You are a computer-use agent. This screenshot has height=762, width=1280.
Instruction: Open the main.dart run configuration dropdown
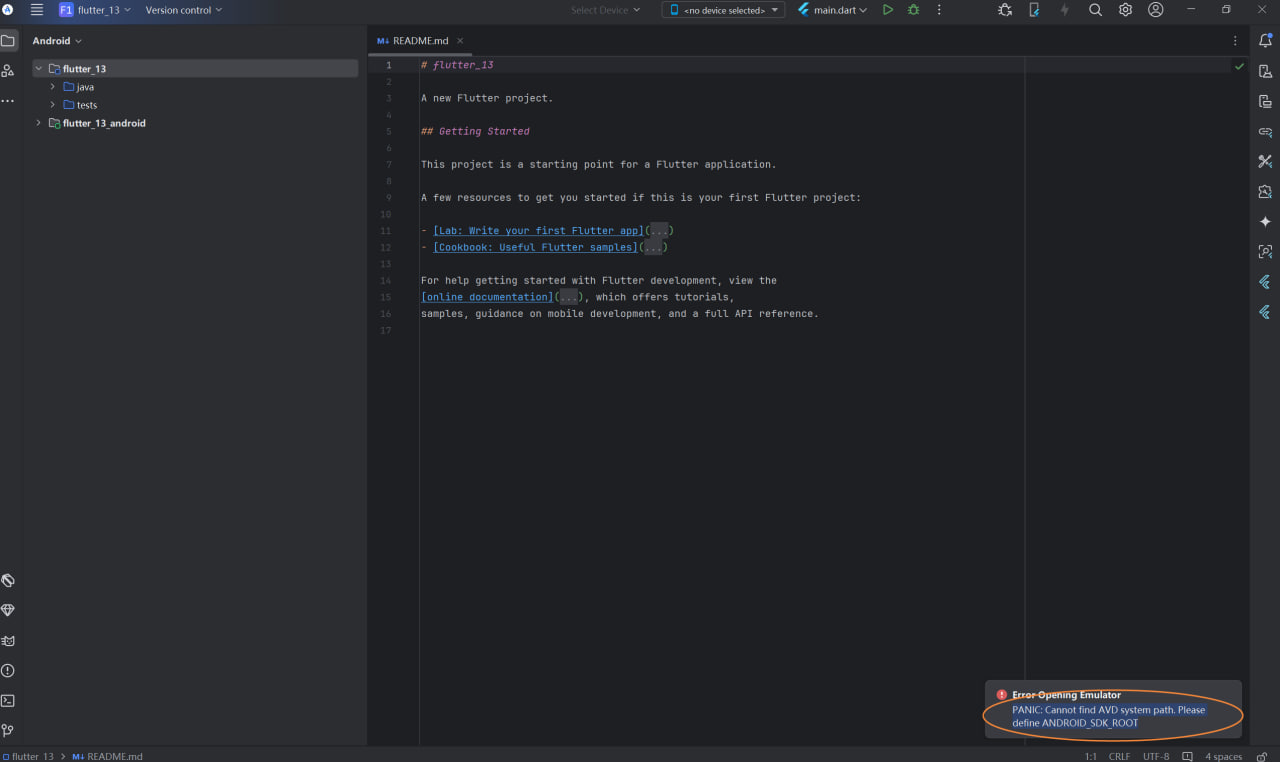click(x=832, y=10)
